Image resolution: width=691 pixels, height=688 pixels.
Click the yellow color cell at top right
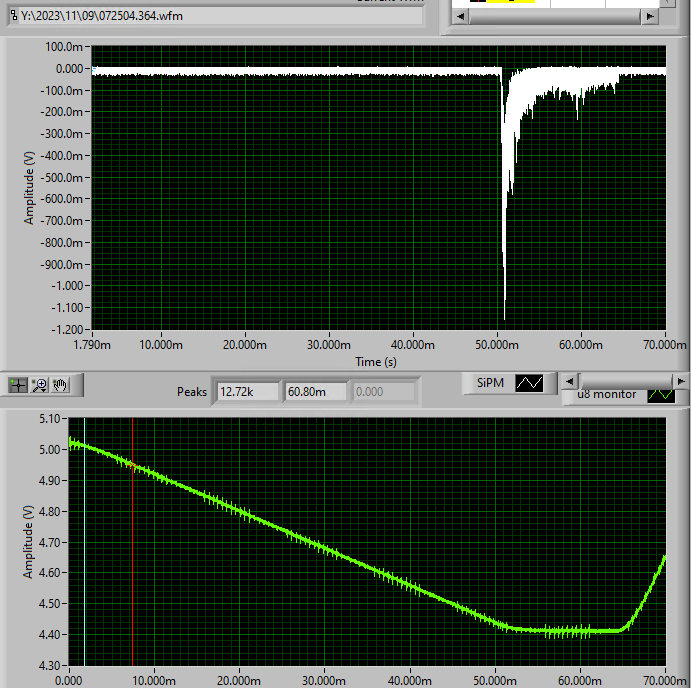pyautogui.click(x=510, y=1)
